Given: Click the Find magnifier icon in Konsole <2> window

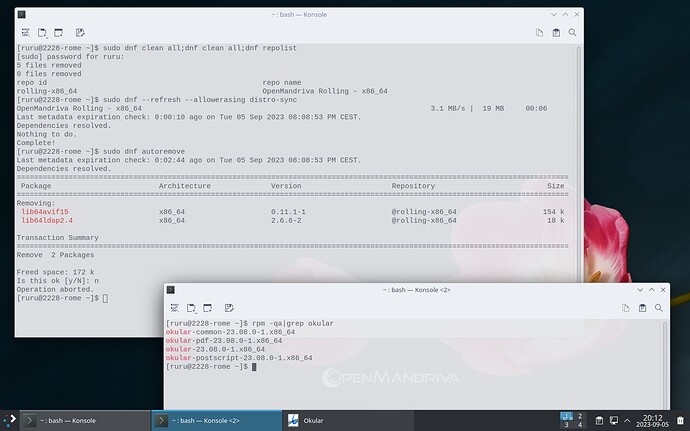Looking at the screenshot, I should point(658,308).
